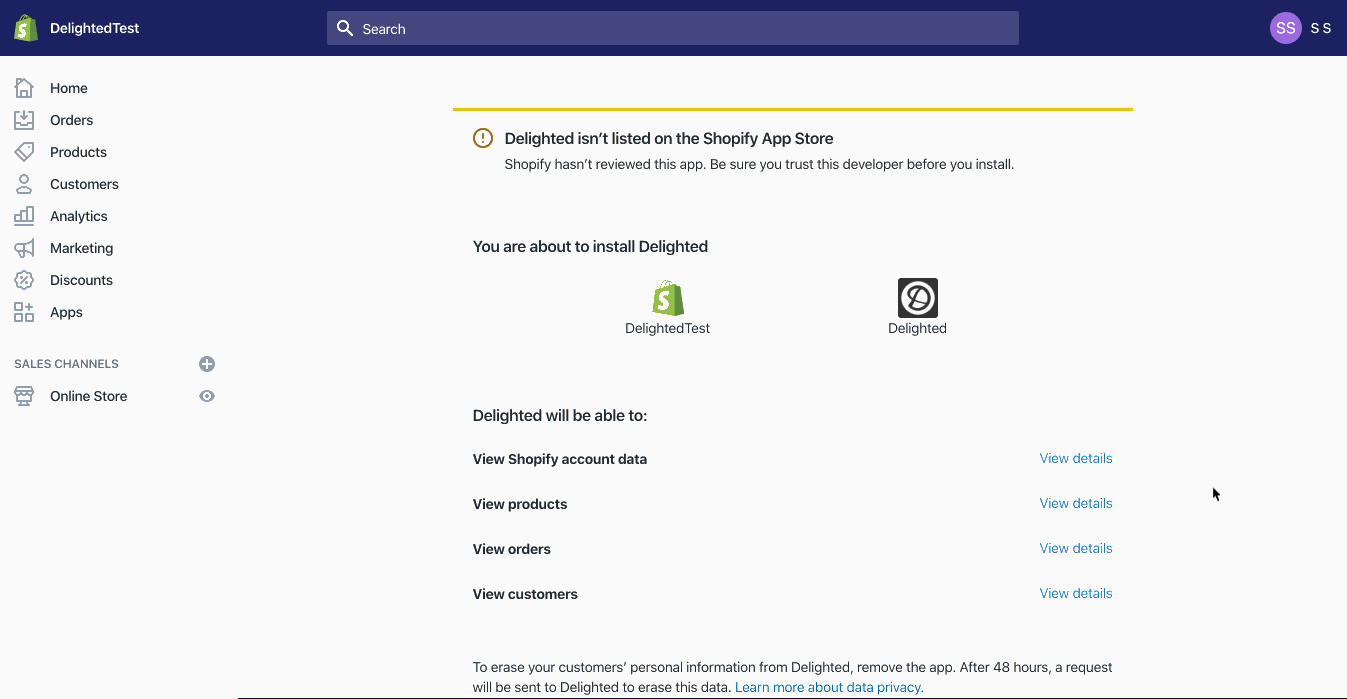Click the "View customers" permission label

(525, 594)
